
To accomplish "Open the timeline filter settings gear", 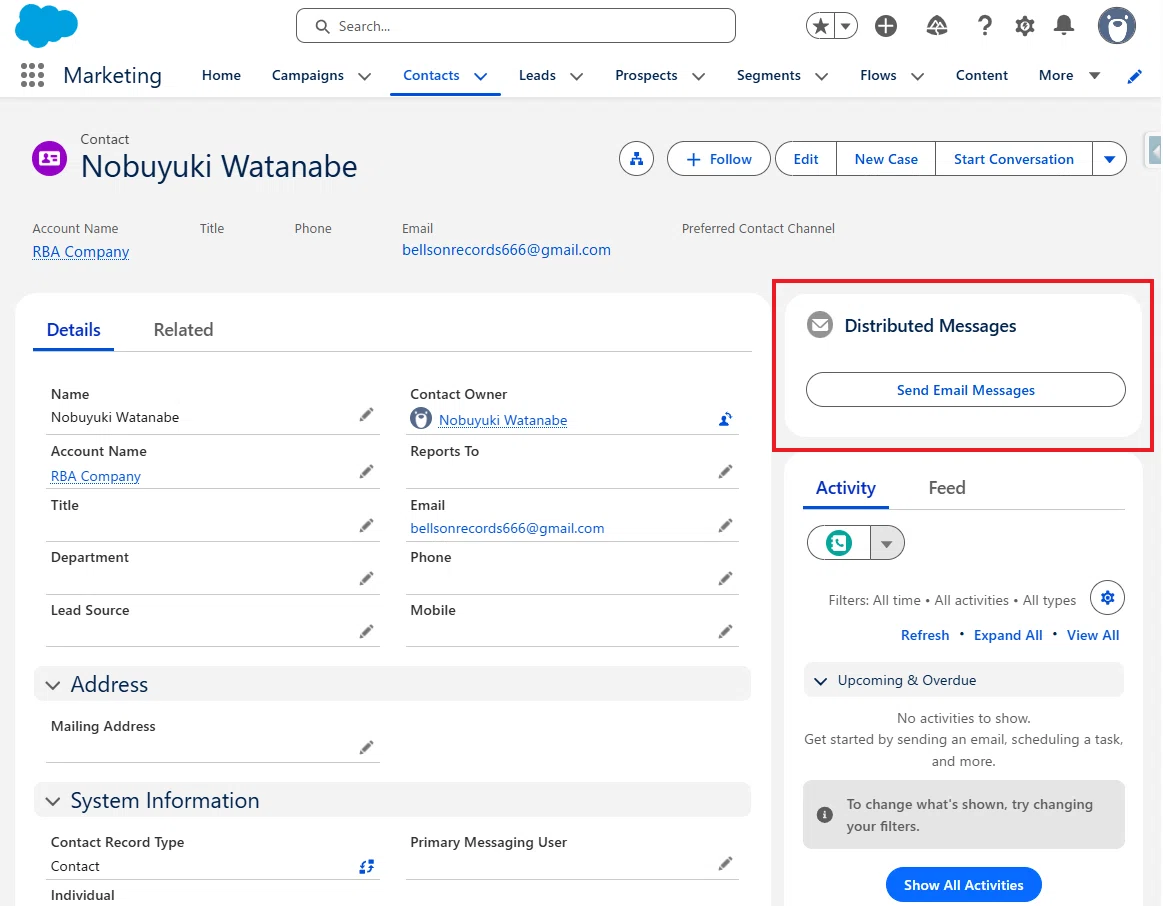I will click(1107, 598).
